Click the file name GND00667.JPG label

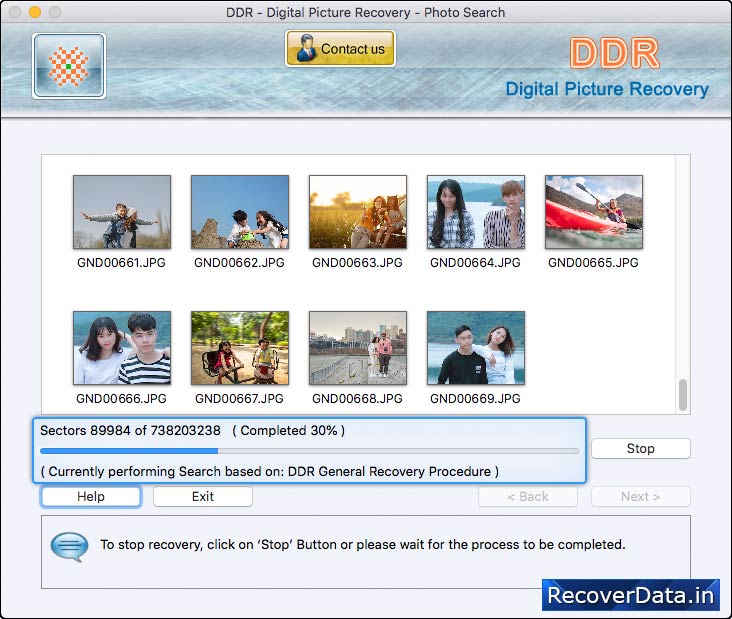tap(239, 399)
